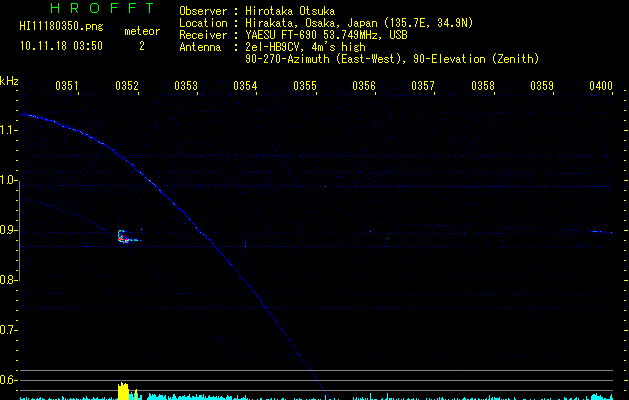Viewport: 629px width, 400px height.
Task: Click the 0.6 kHz axis label
Action: (x=8, y=380)
